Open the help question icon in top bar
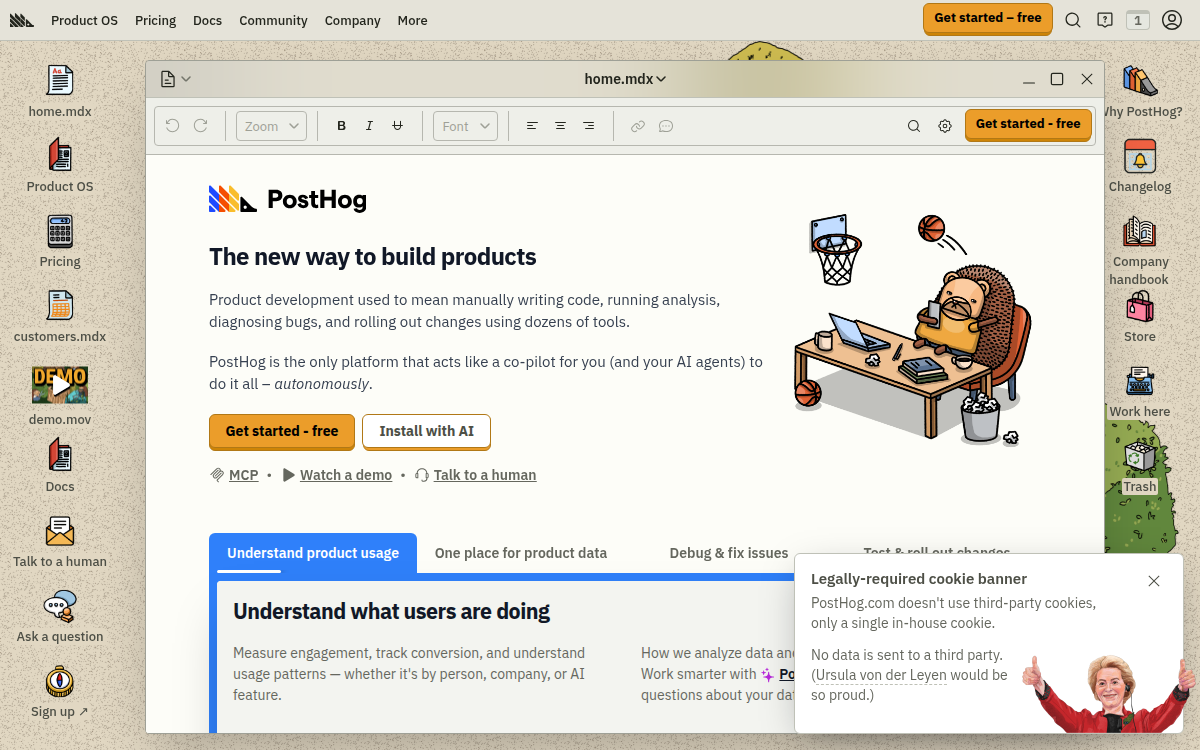Viewport: 1200px width, 750px height. [x=1105, y=20]
